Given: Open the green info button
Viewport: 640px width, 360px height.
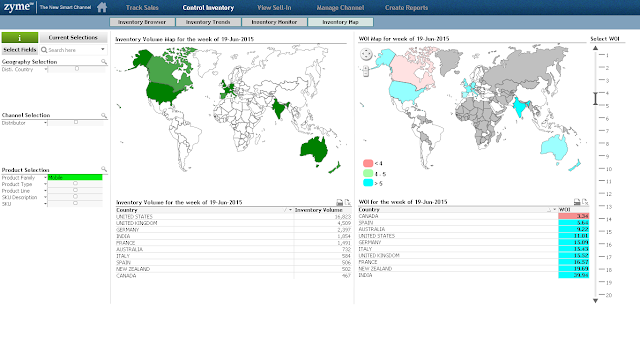Looking at the screenshot, I should pyautogui.click(x=20, y=38).
